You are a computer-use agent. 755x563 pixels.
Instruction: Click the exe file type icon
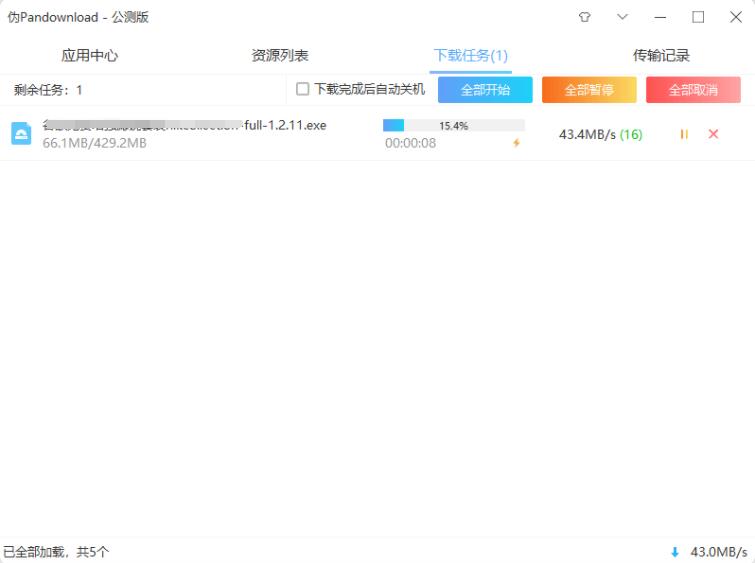coord(21,133)
